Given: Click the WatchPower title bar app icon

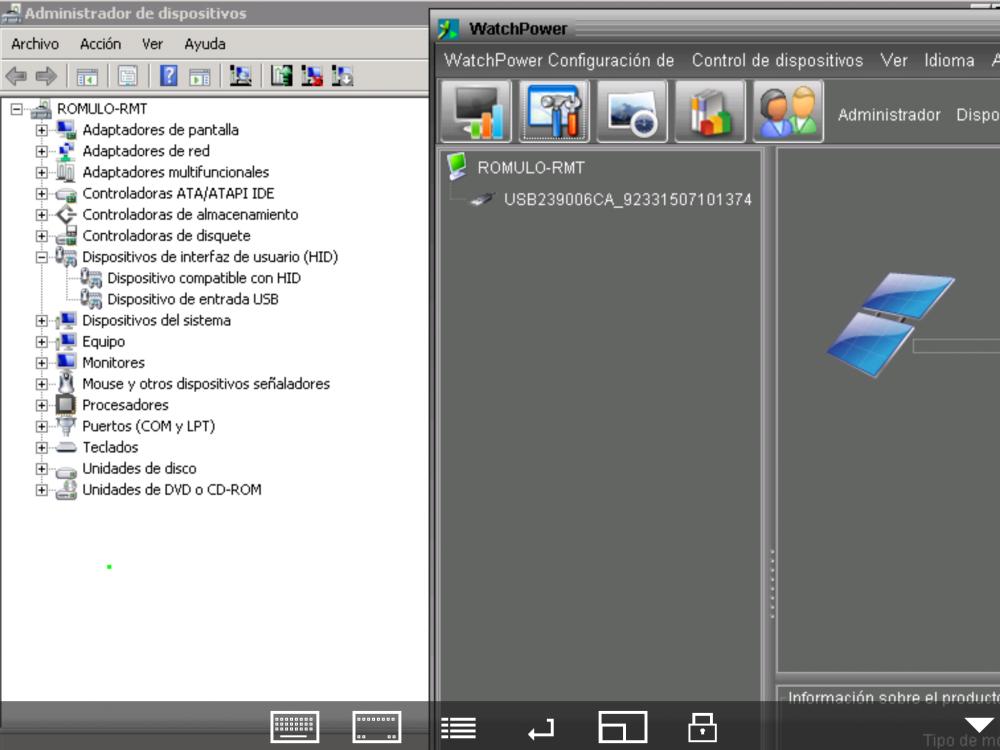Looking at the screenshot, I should tap(448, 29).
